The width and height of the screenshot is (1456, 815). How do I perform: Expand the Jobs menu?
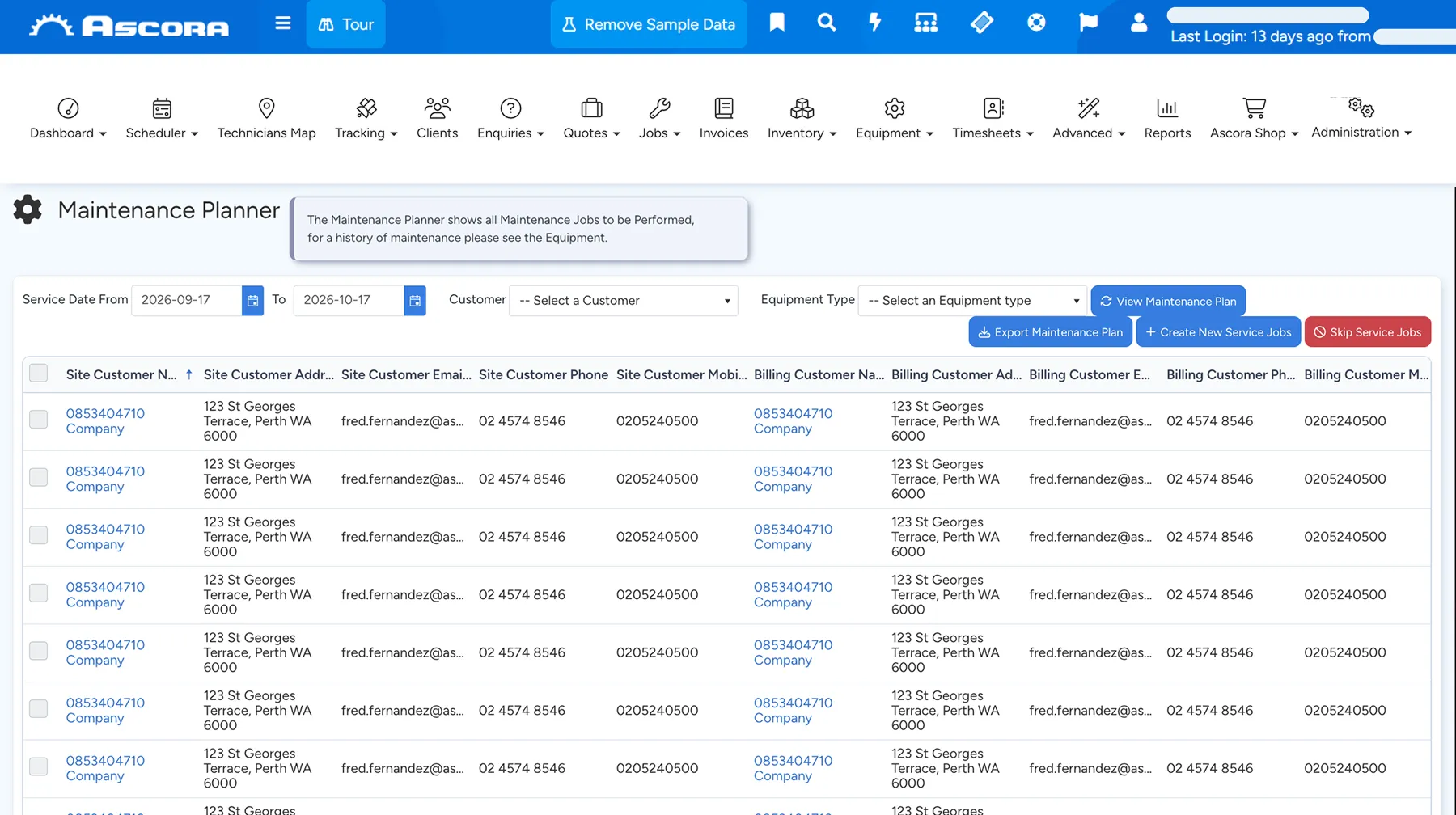point(659,118)
